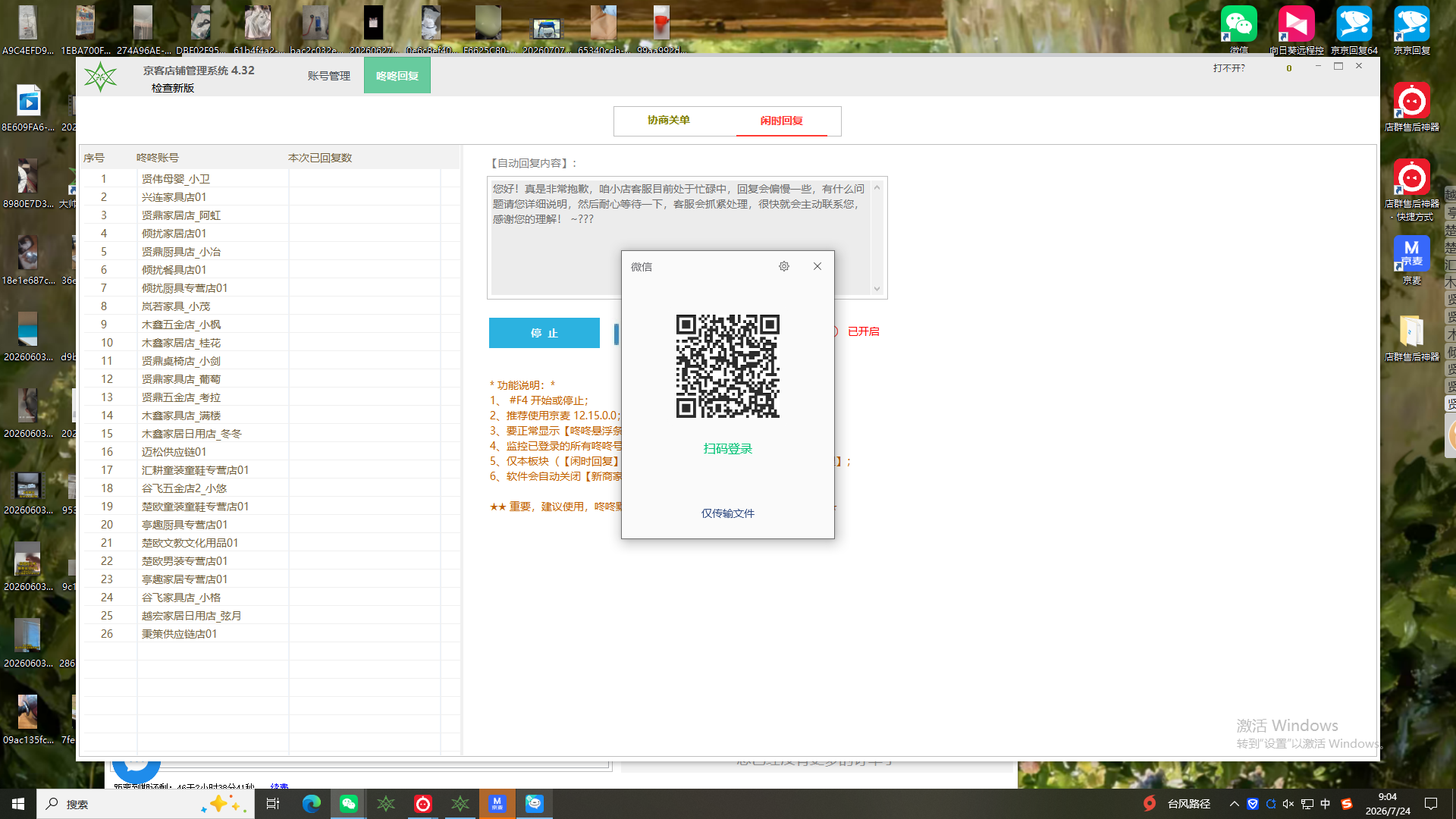Screen dimensions: 1456x819
Task: Click the 台风路径 news widget
Action: 1178,804
